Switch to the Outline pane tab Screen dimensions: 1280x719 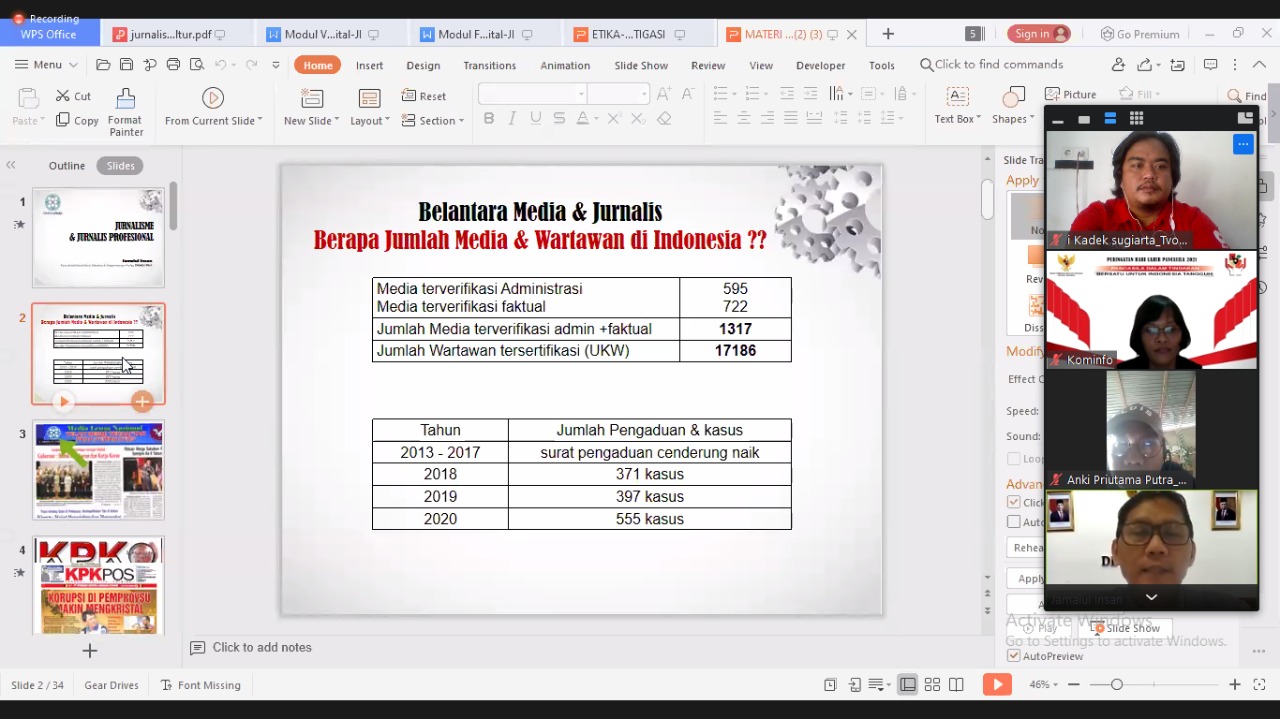point(67,166)
